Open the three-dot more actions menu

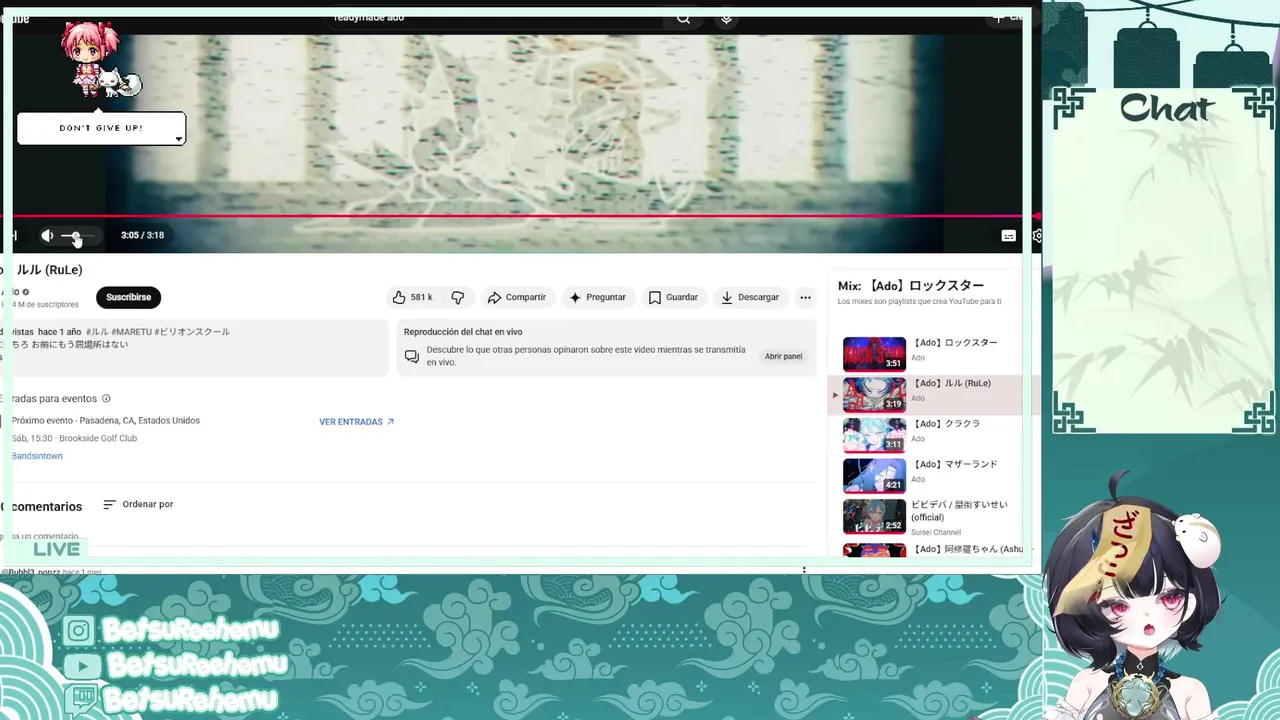[805, 297]
